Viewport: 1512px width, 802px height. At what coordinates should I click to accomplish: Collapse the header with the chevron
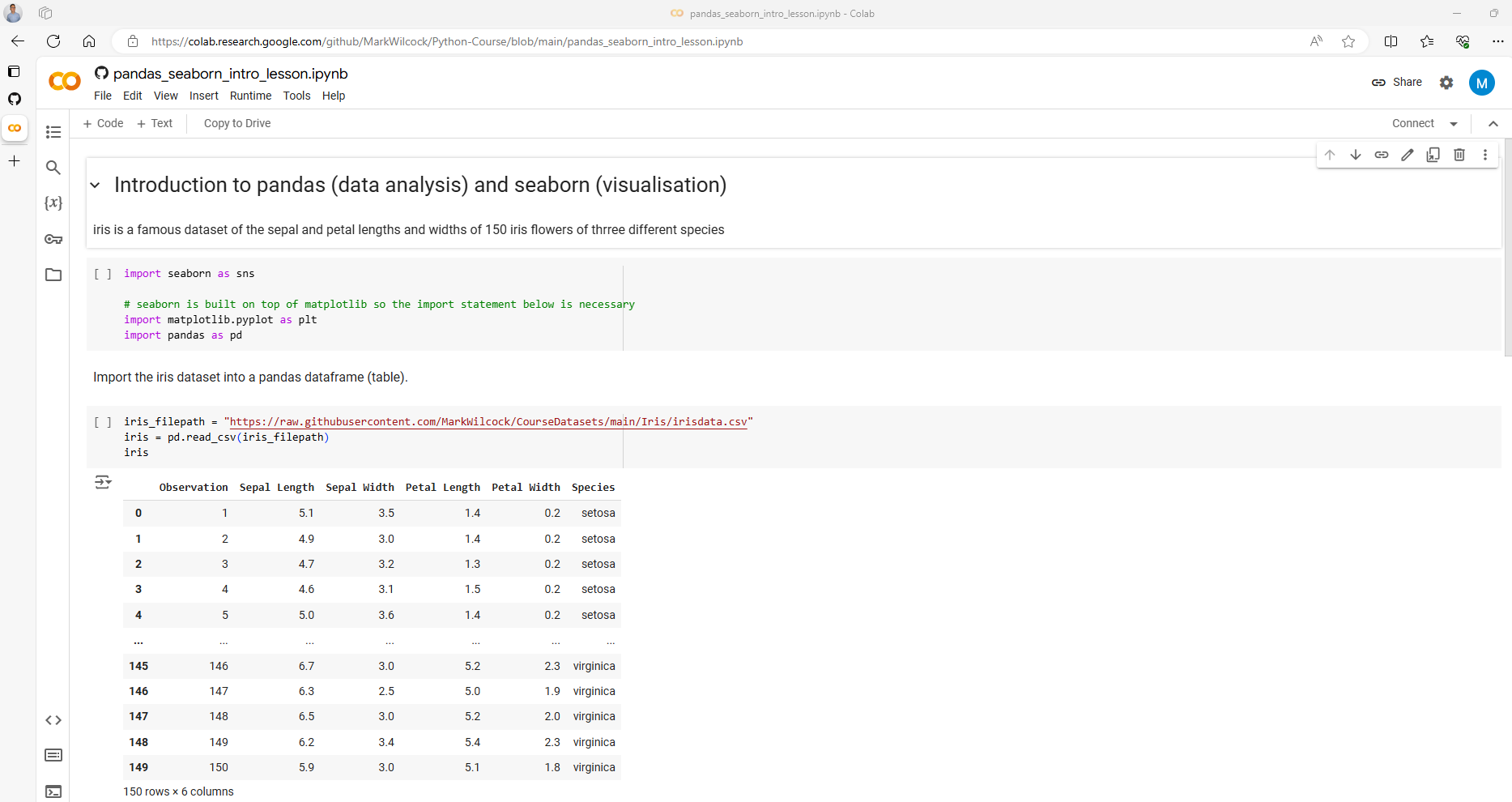pos(1493,124)
